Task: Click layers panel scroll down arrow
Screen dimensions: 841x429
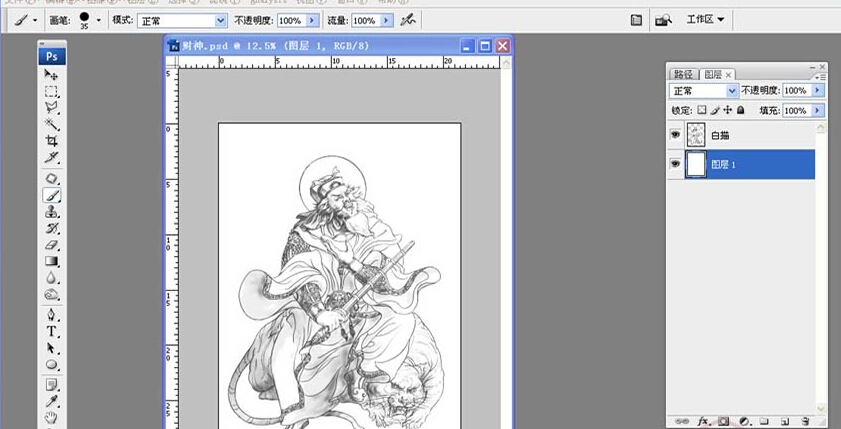Action: pos(820,408)
